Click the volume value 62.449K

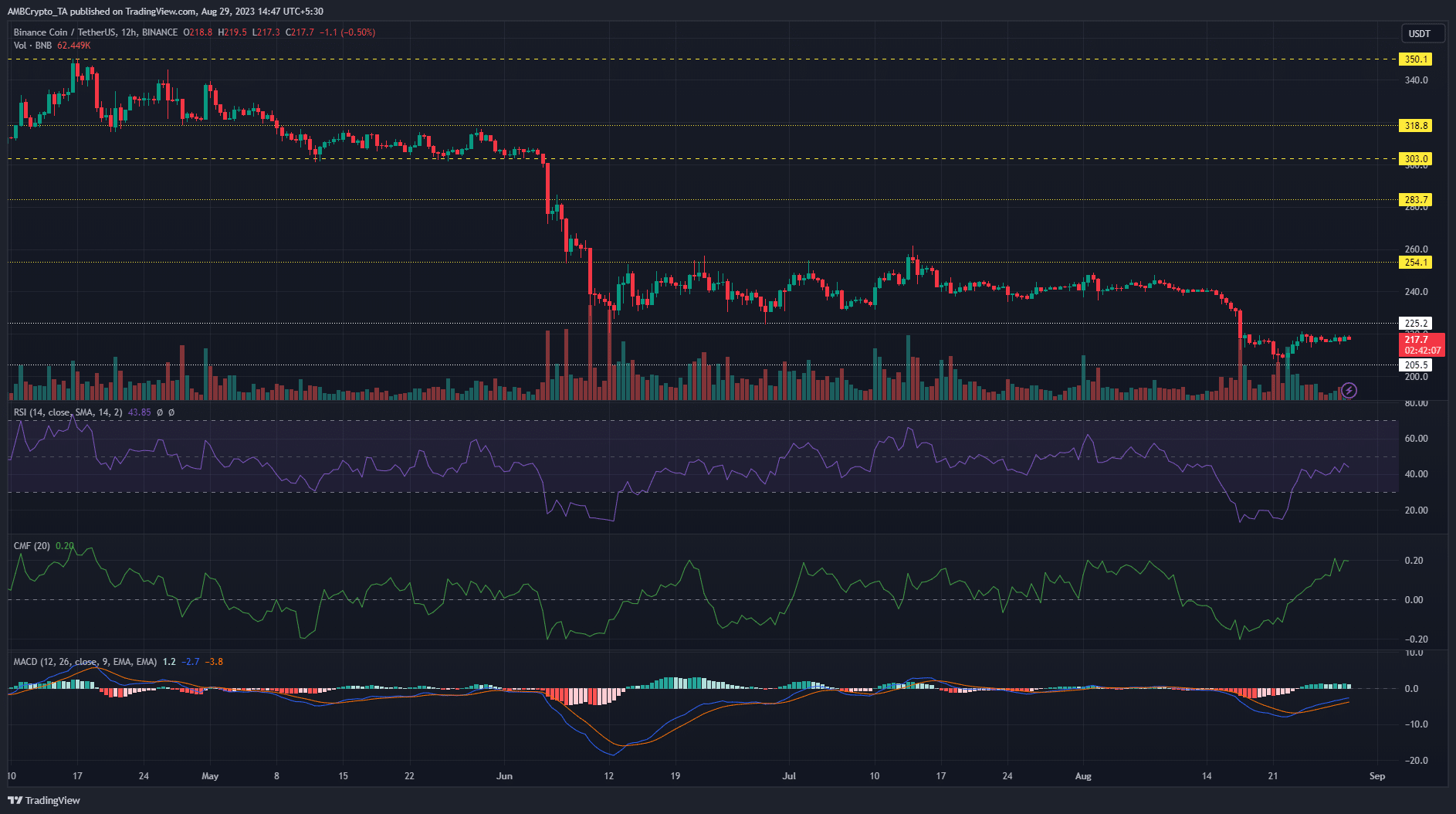tap(74, 46)
